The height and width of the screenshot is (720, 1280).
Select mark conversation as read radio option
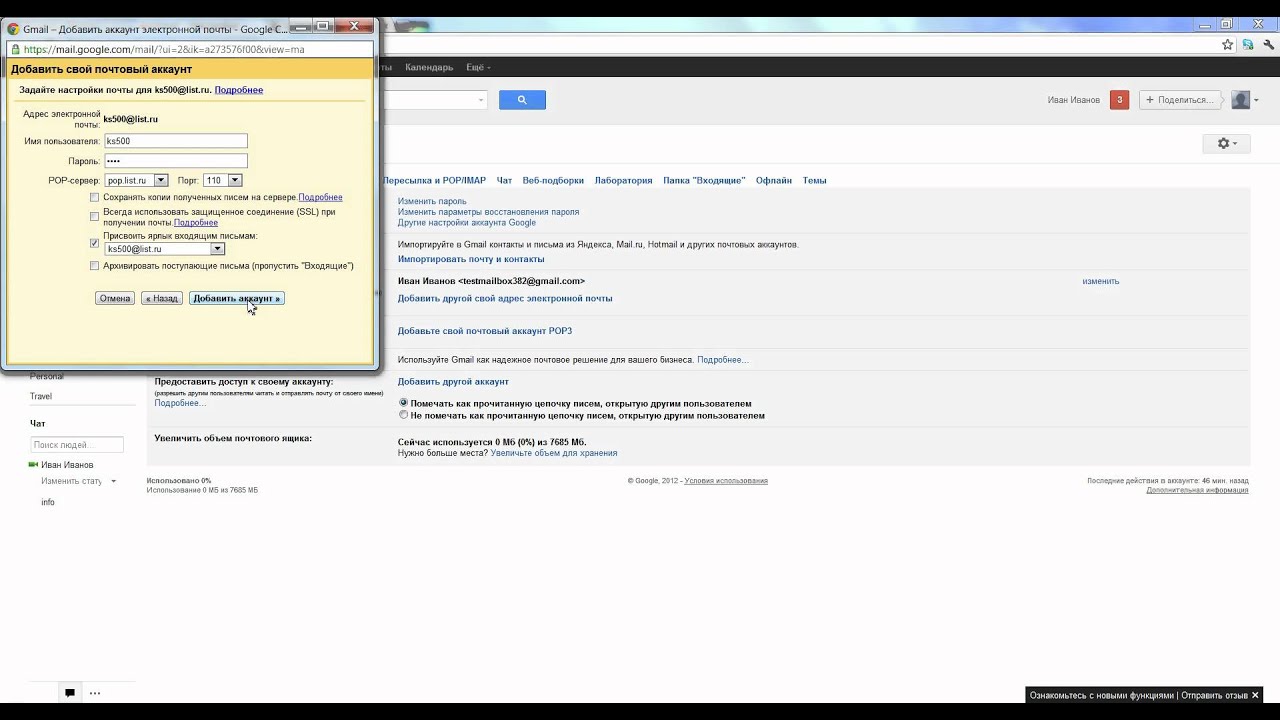404,403
